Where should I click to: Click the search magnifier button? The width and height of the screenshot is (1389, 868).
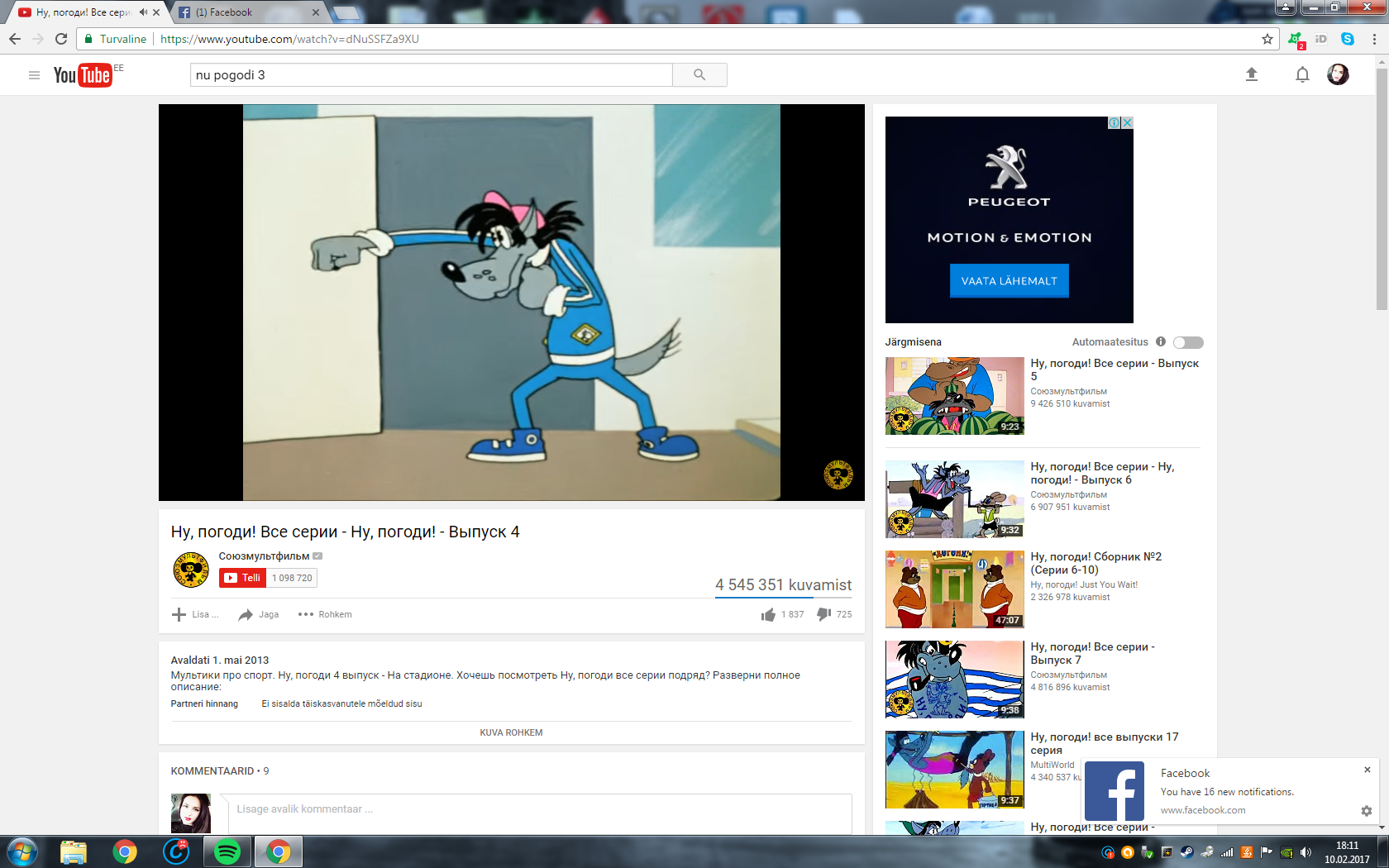[699, 75]
